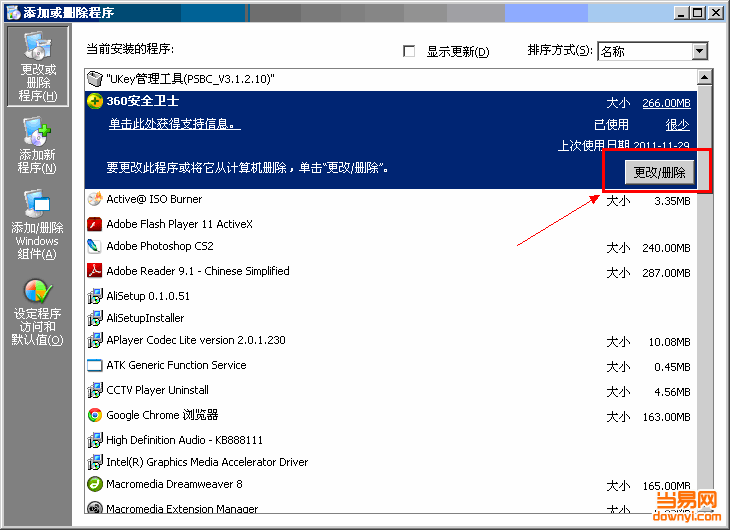Image resolution: width=730 pixels, height=530 pixels.
Task: Click the 360安全卫士 shield icon
Action: coord(95,101)
